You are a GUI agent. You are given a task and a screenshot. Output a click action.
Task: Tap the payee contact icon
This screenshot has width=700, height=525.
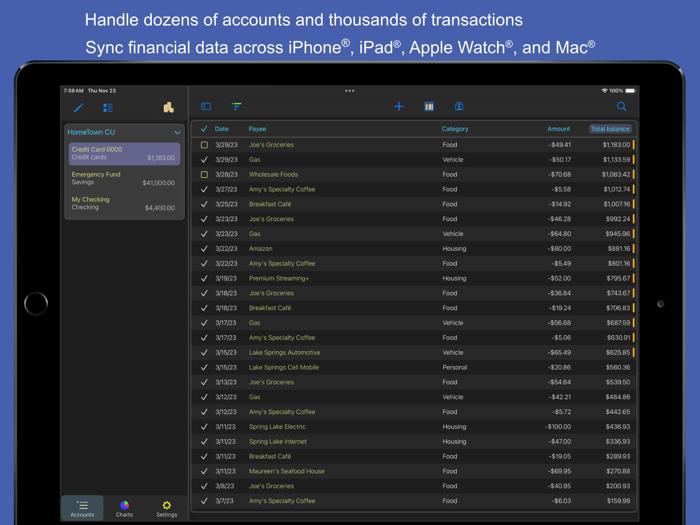tap(459, 106)
